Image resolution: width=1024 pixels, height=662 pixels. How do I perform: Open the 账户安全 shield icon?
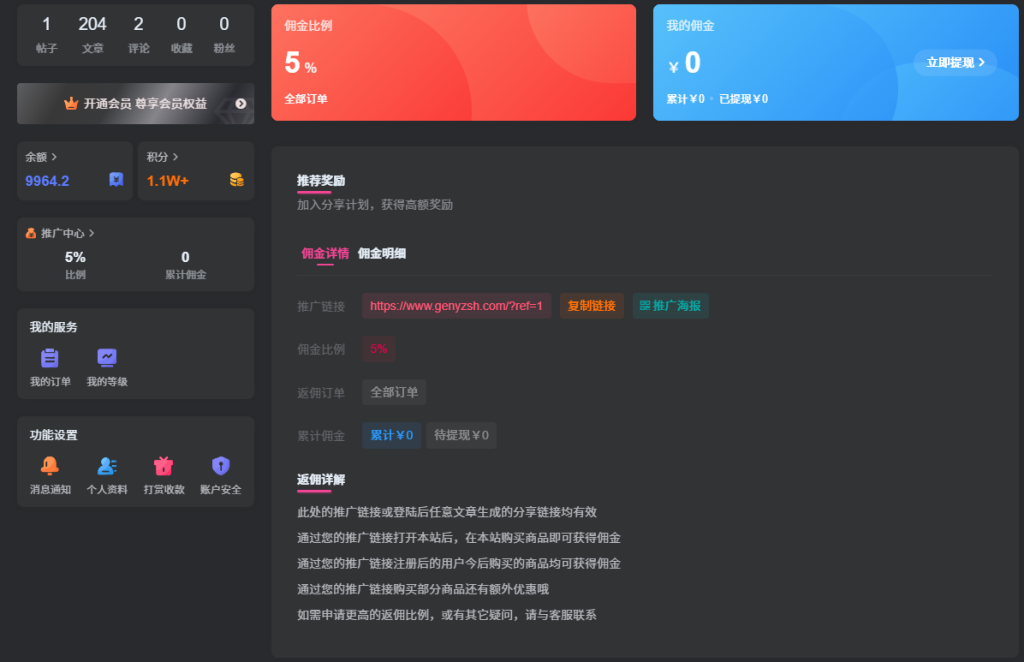point(220,466)
